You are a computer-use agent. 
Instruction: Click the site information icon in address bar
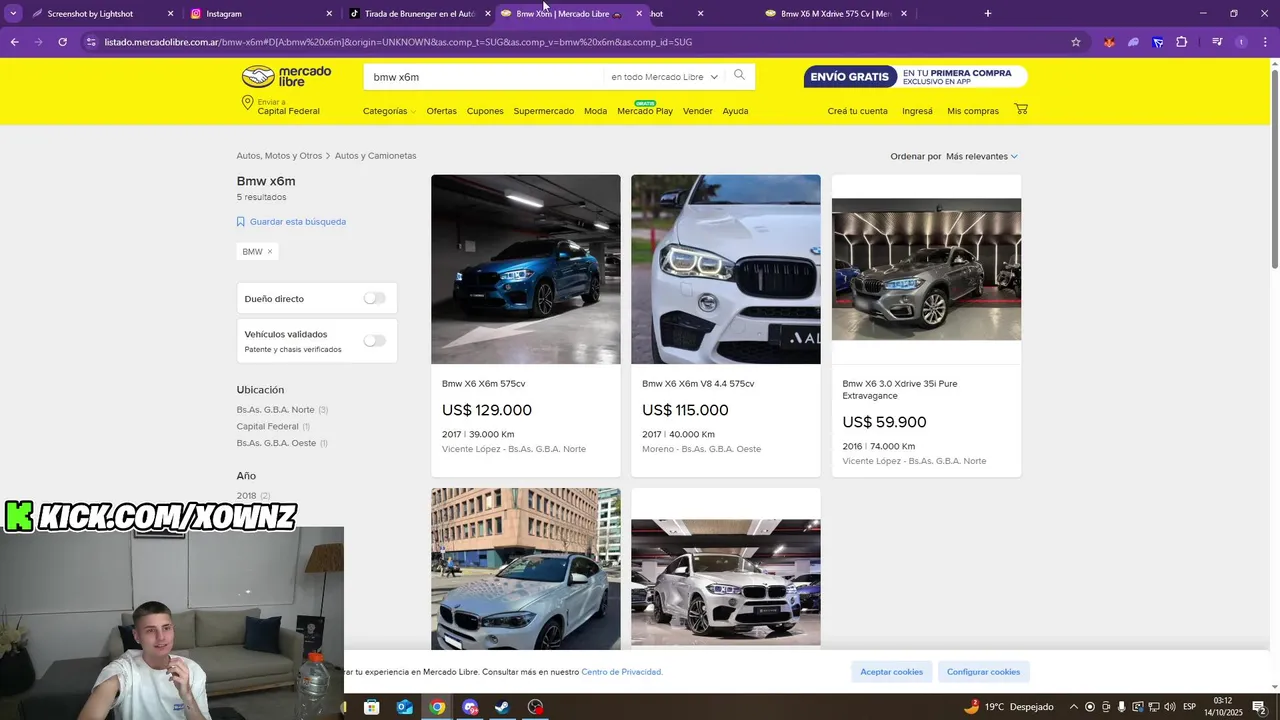(x=91, y=42)
